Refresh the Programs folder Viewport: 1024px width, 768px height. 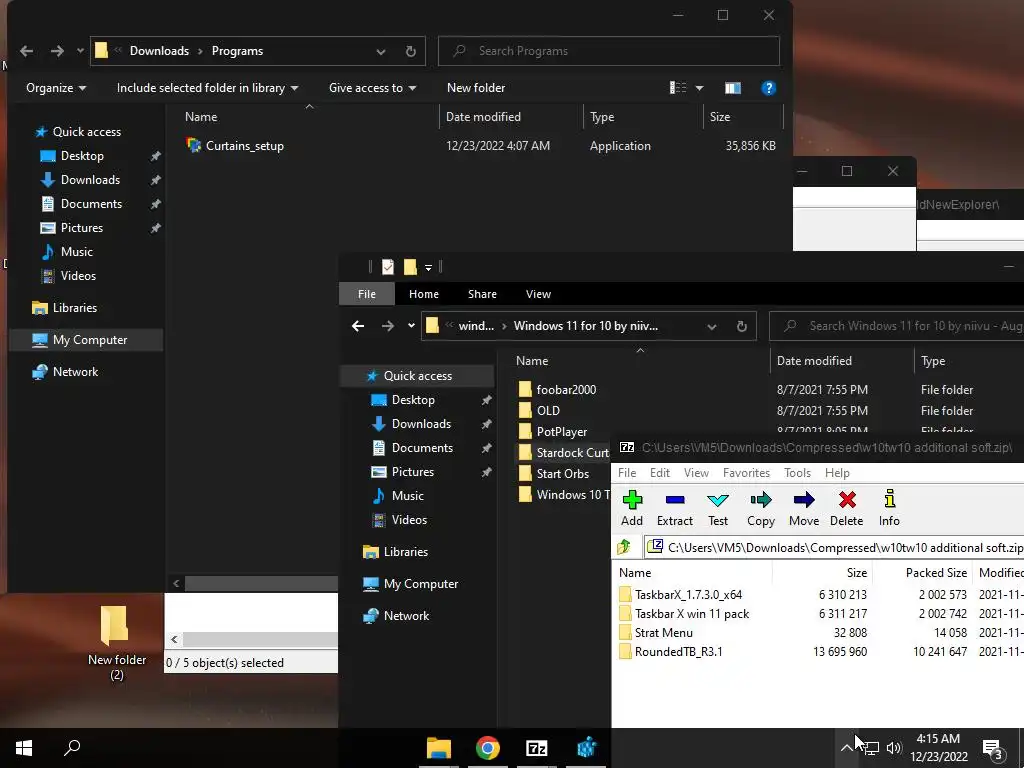pyautogui.click(x=411, y=51)
